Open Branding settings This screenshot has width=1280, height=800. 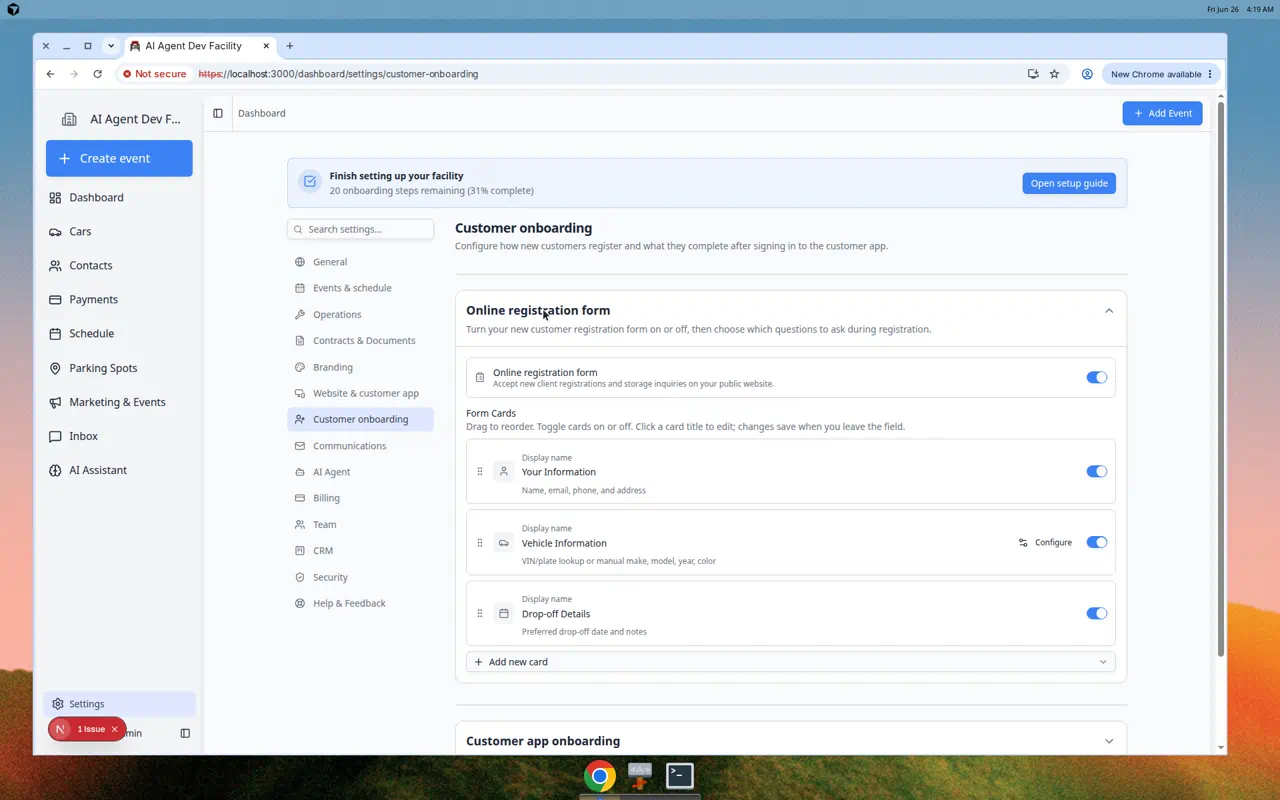click(360, 367)
